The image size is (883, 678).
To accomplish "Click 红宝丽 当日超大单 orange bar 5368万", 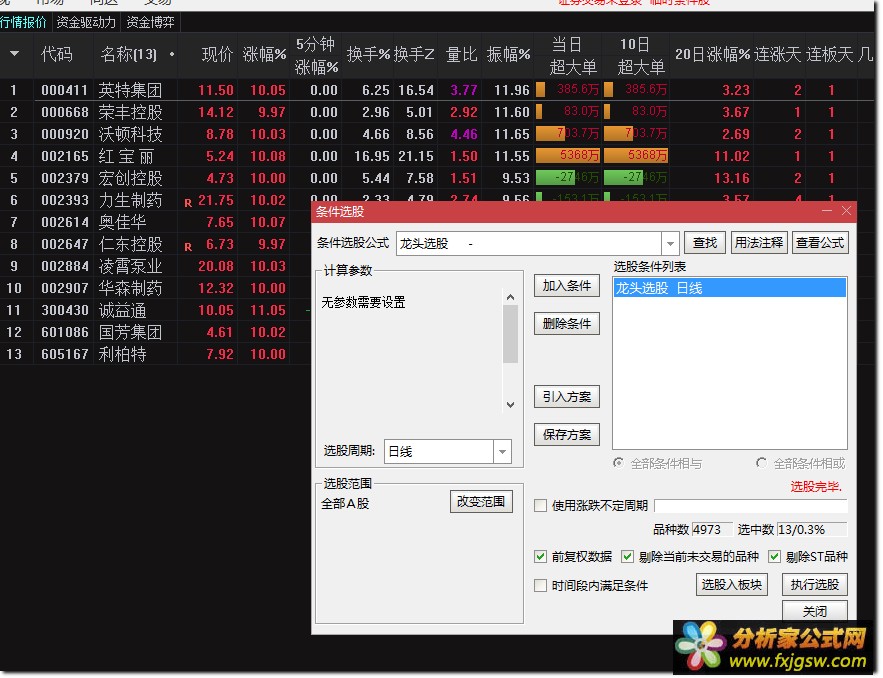I will (x=568, y=155).
